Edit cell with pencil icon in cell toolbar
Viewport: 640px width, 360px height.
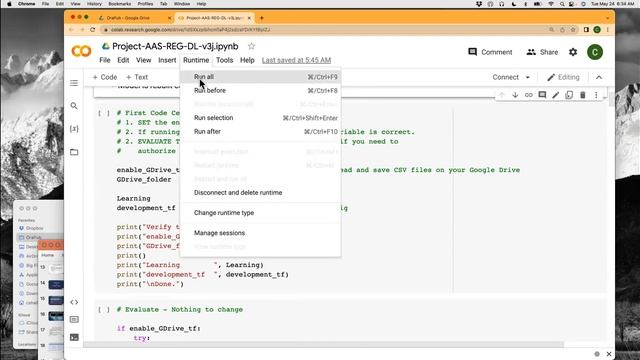(556, 95)
